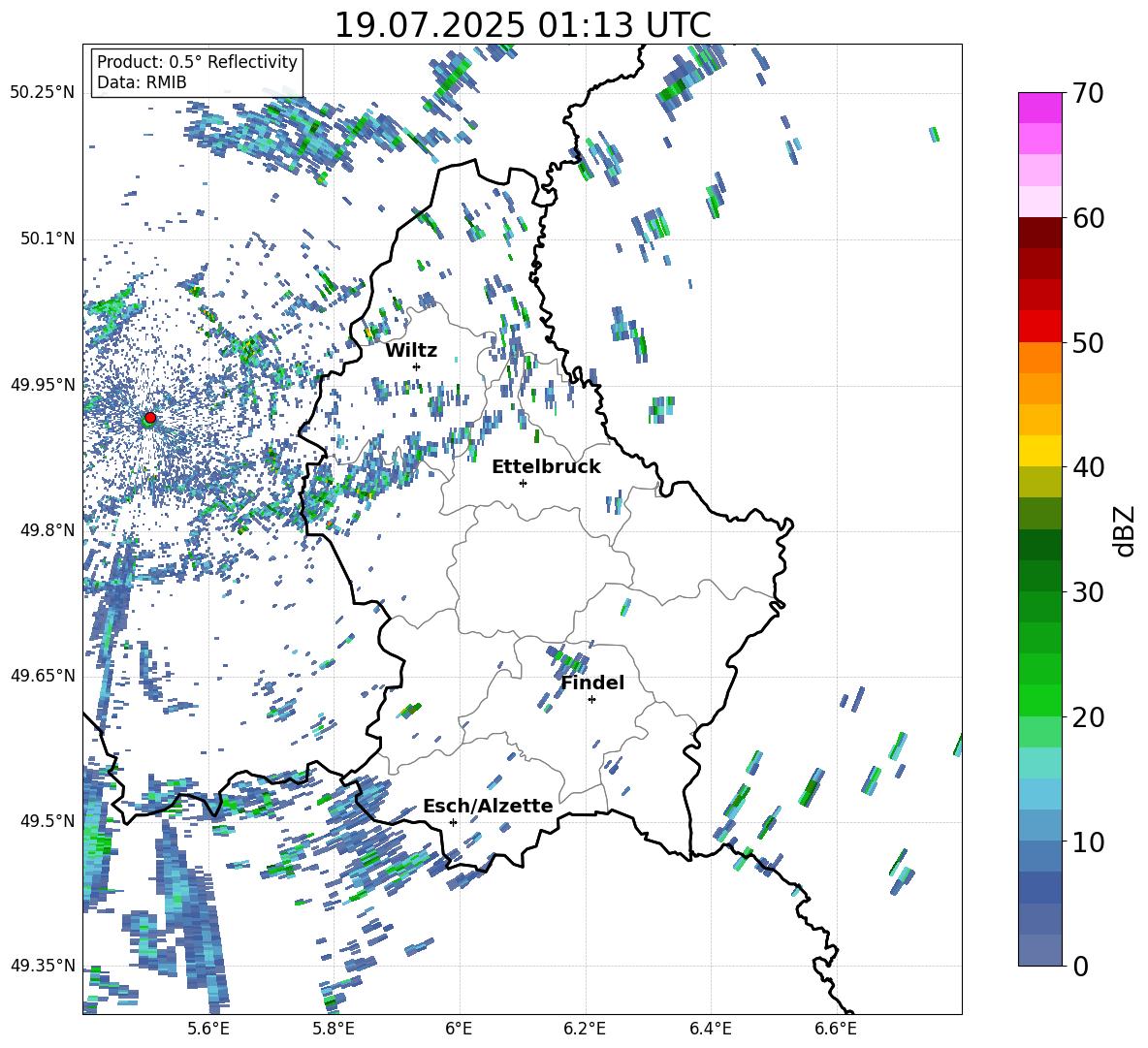Screen dimensions: 1148x1048
Task: Click the Findel location label
Action: coord(592,683)
